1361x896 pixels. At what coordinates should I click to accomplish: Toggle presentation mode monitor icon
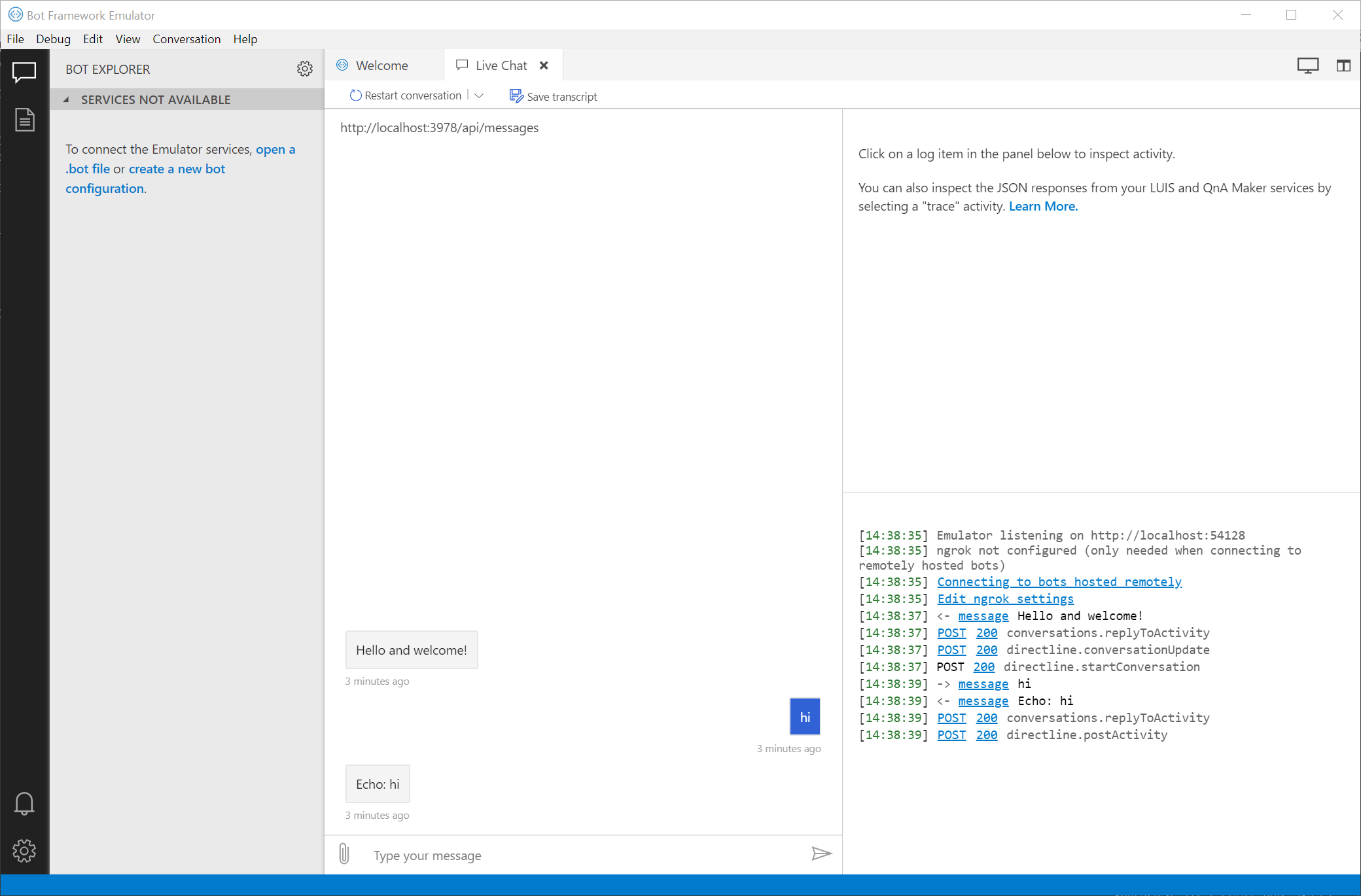pos(1307,65)
